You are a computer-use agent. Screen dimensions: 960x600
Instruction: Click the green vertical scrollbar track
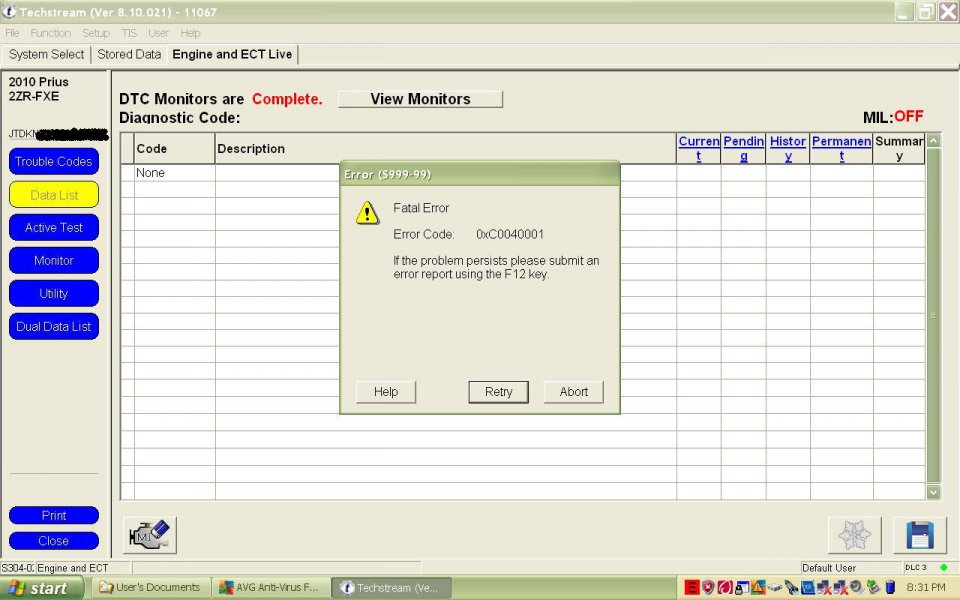(x=933, y=316)
